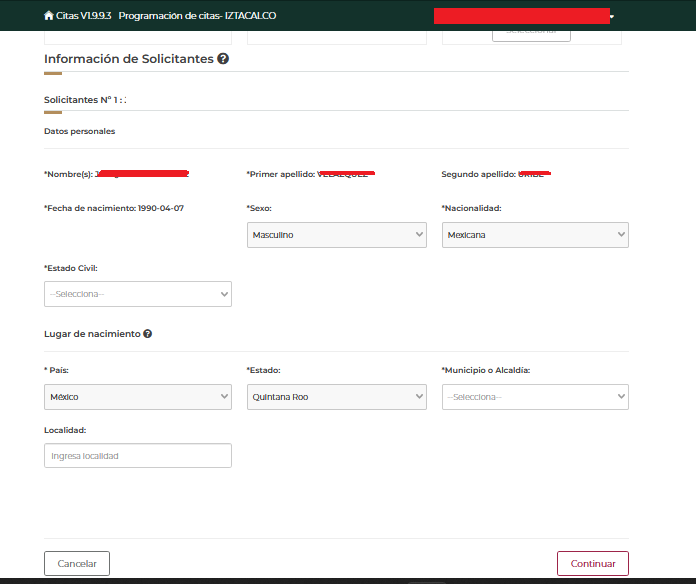This screenshot has height=584, width=696.
Task: Expand the Nacionalidad dropdown showing Mexicana
Action: [x=535, y=235]
